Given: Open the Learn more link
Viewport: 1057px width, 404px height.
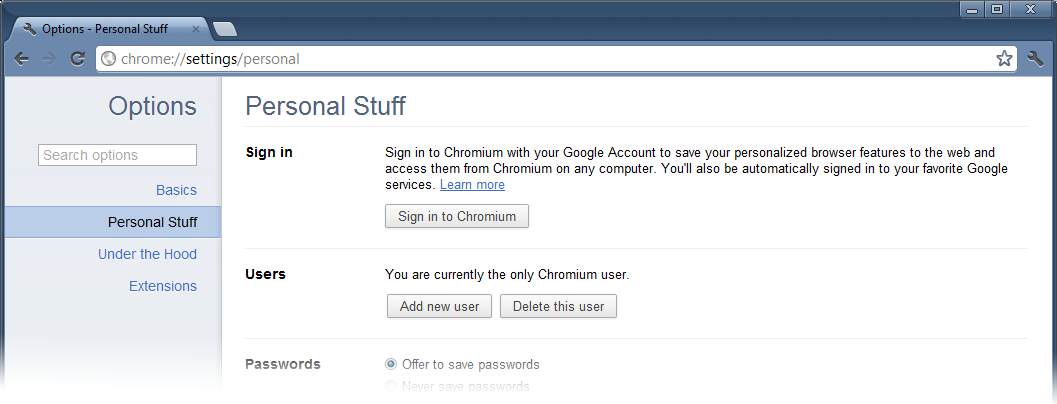Looking at the screenshot, I should [473, 184].
